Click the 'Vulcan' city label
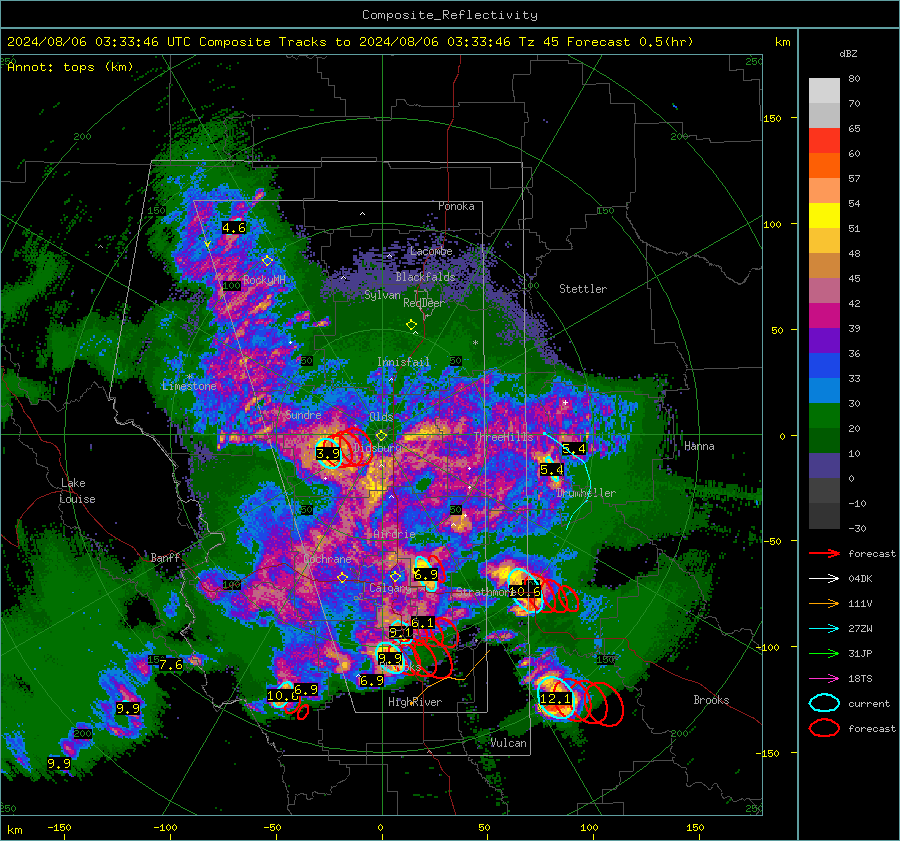Screen dimensions: 900x841 508,743
